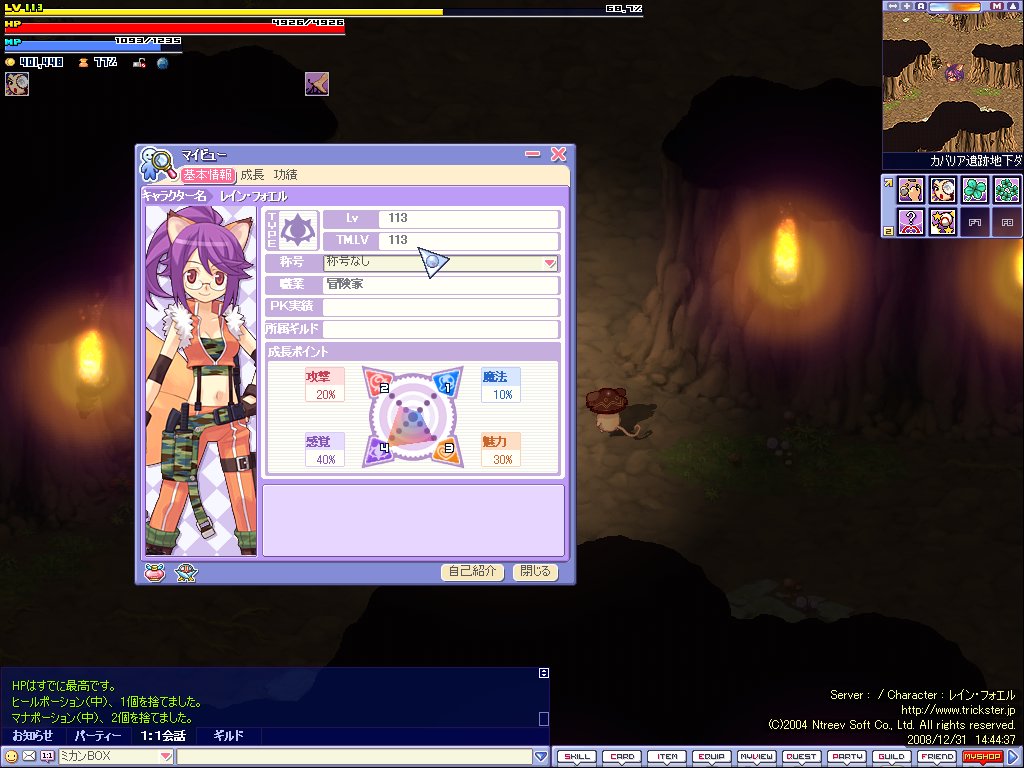This screenshot has width=1024, height=768.
Task: Click the 1:1 whisper icon in chat bar
Action: (48, 756)
